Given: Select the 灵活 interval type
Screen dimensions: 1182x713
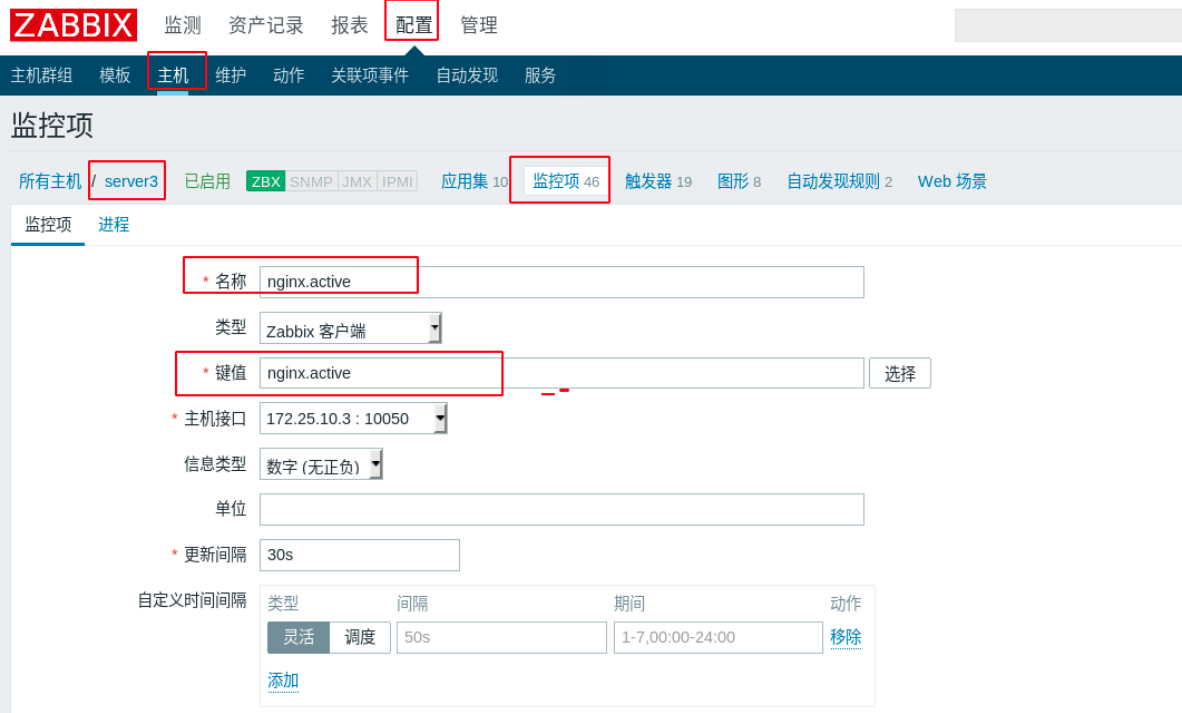Looking at the screenshot, I should coord(298,637).
